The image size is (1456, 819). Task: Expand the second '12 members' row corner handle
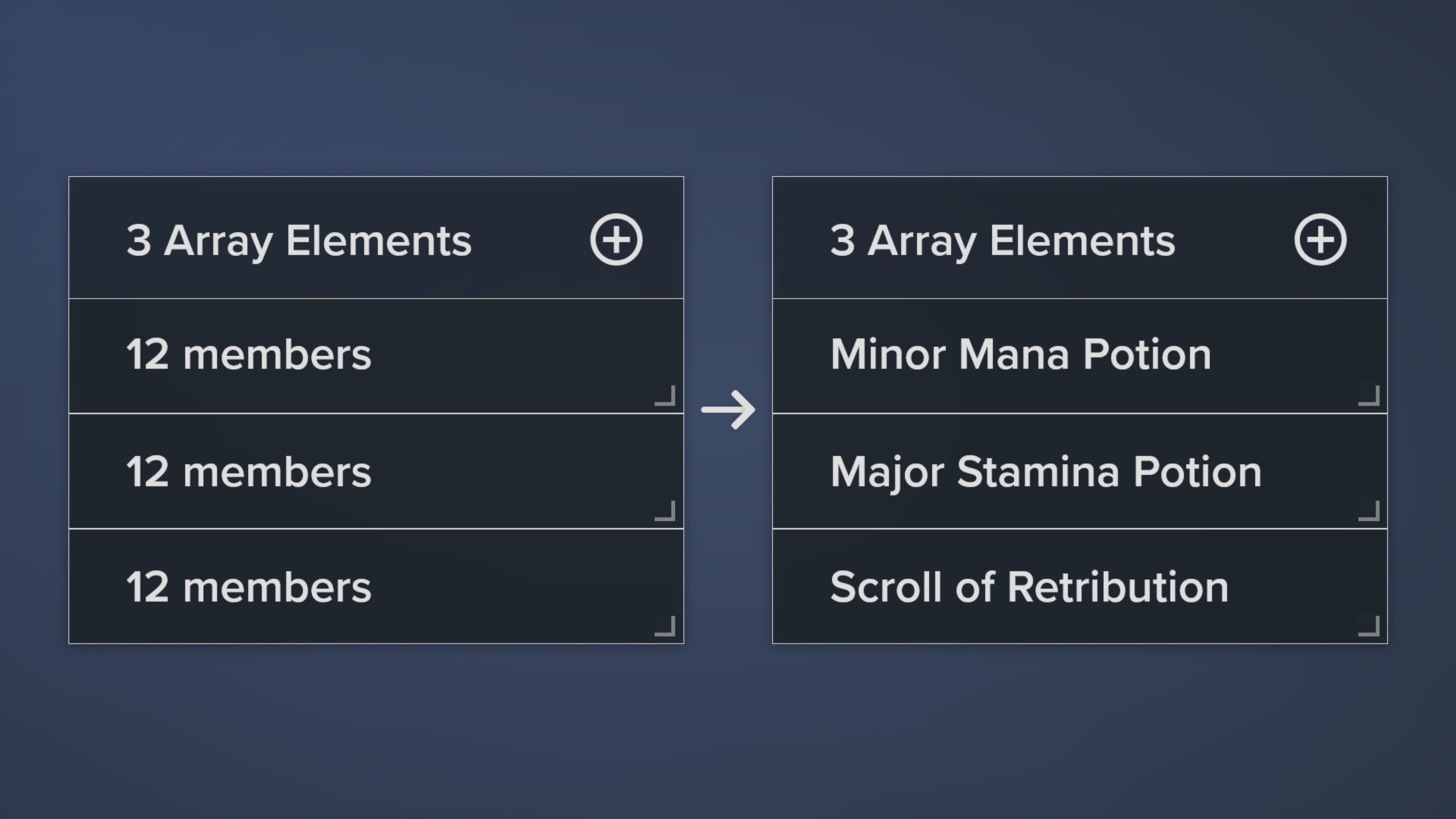tap(667, 511)
